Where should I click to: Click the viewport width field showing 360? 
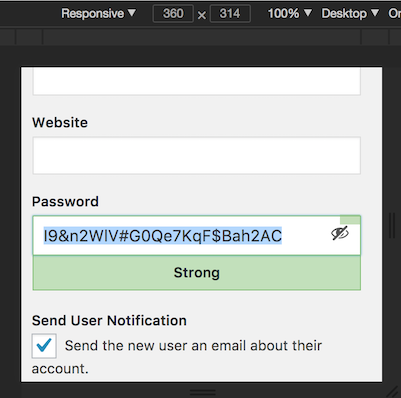[173, 14]
